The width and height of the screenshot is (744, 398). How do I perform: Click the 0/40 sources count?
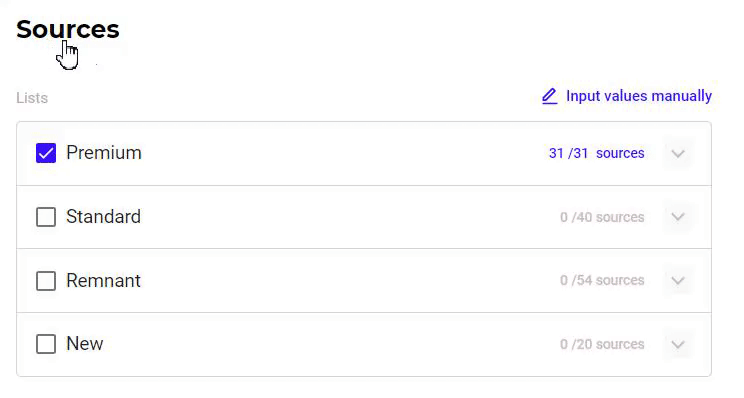coord(602,217)
